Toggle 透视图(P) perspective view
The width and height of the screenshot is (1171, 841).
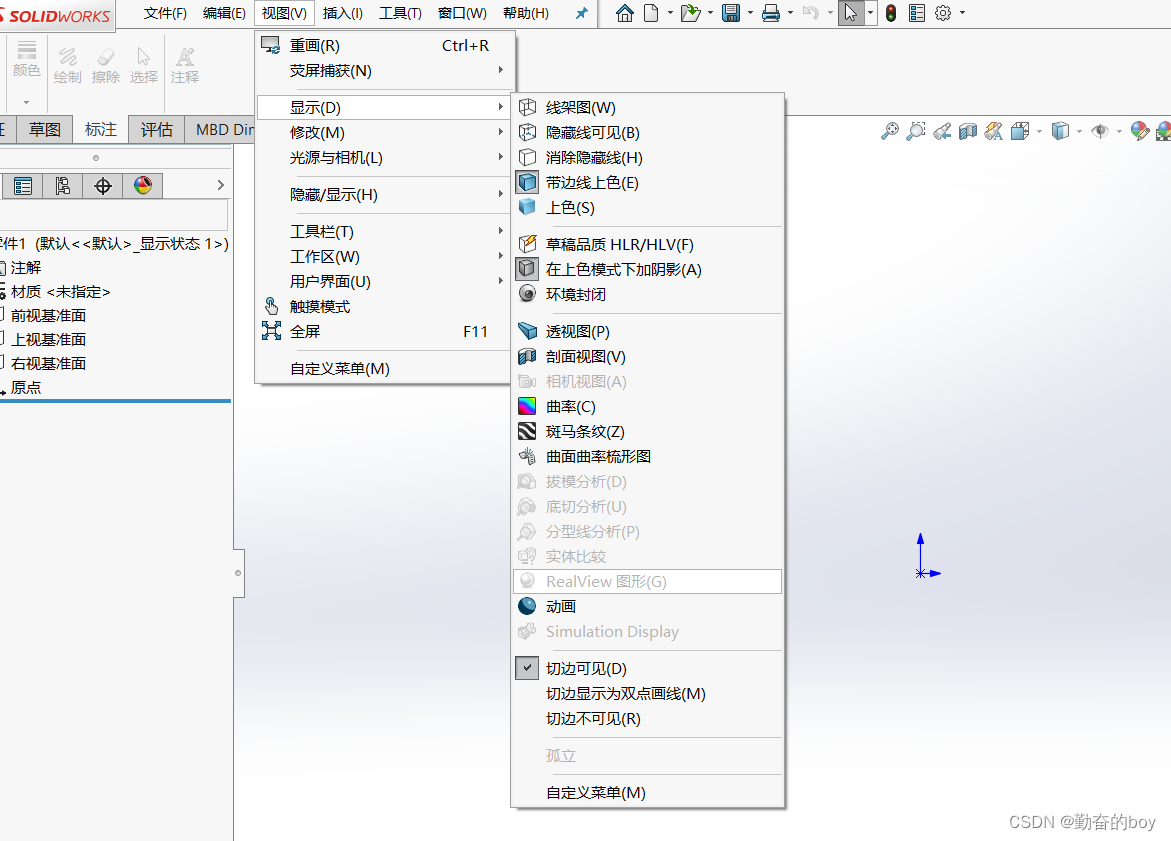[647, 332]
